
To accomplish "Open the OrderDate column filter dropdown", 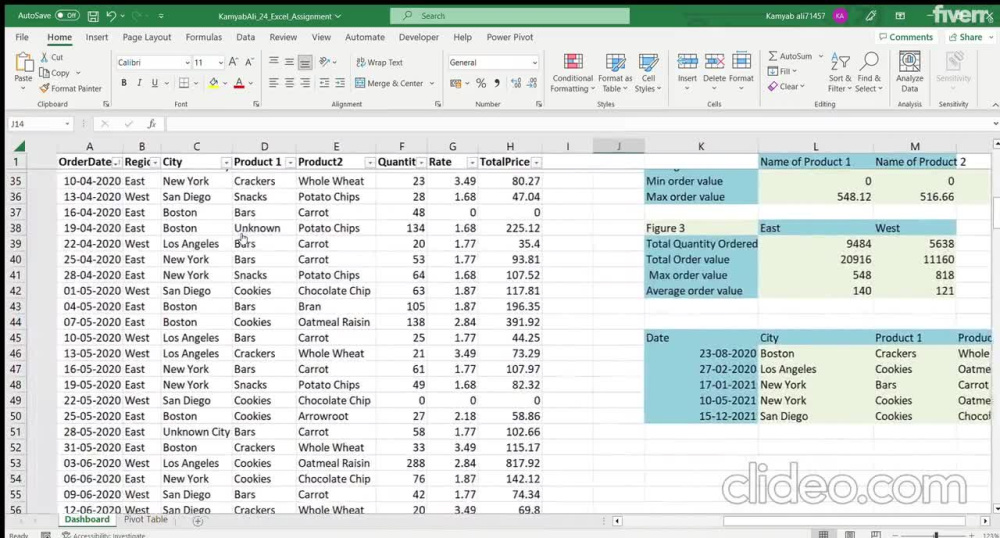I will coord(117,163).
